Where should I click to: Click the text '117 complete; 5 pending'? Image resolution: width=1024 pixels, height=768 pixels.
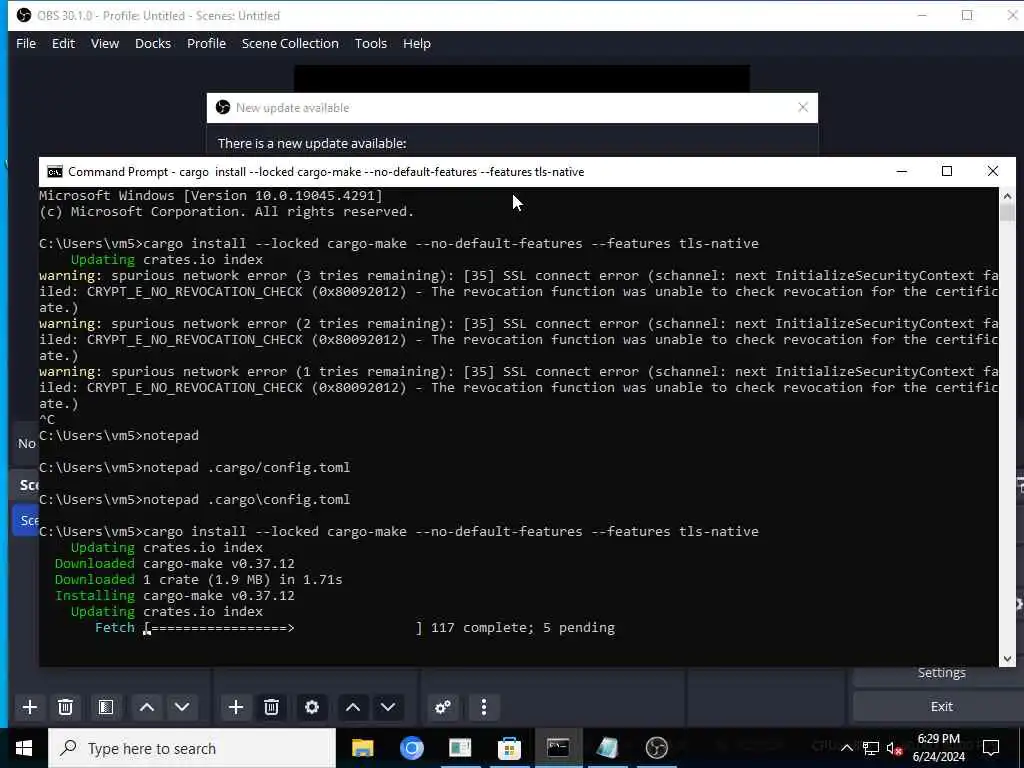[x=522, y=628]
